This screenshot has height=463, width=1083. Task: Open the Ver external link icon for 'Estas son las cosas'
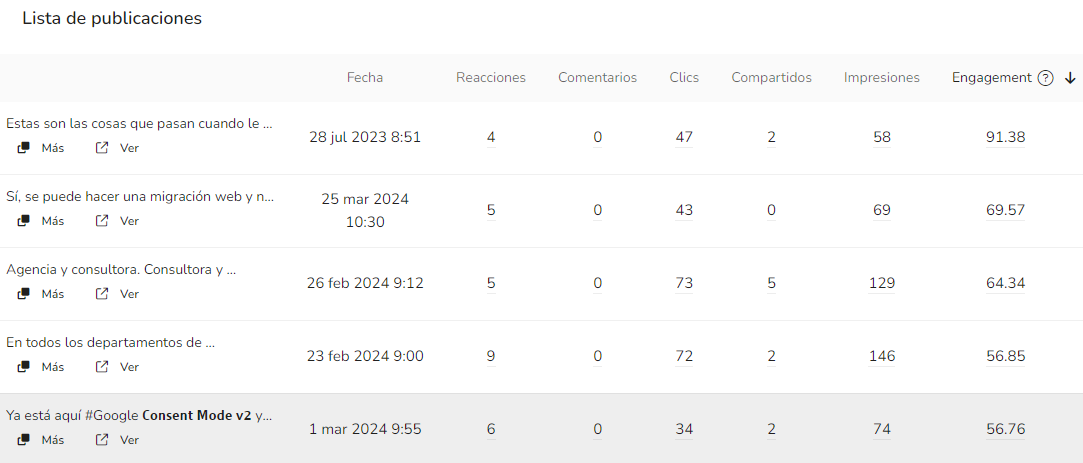(102, 148)
